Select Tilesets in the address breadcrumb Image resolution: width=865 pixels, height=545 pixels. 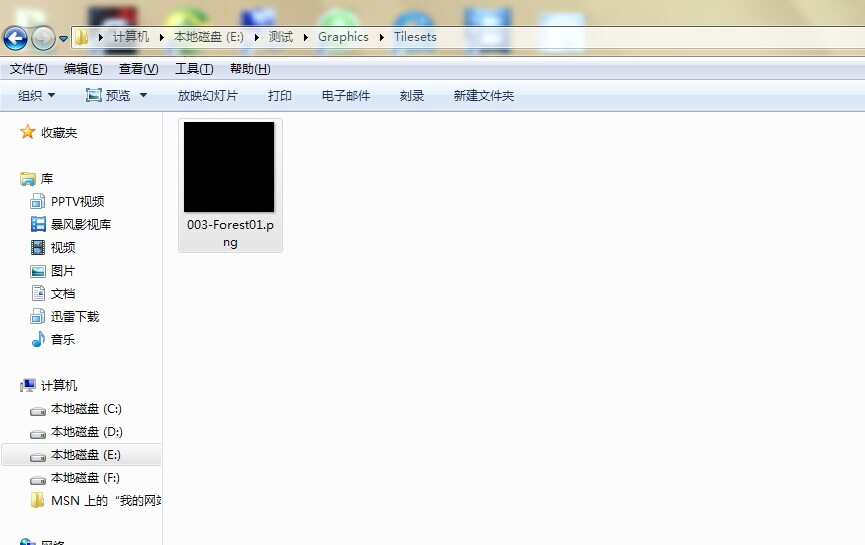click(415, 37)
